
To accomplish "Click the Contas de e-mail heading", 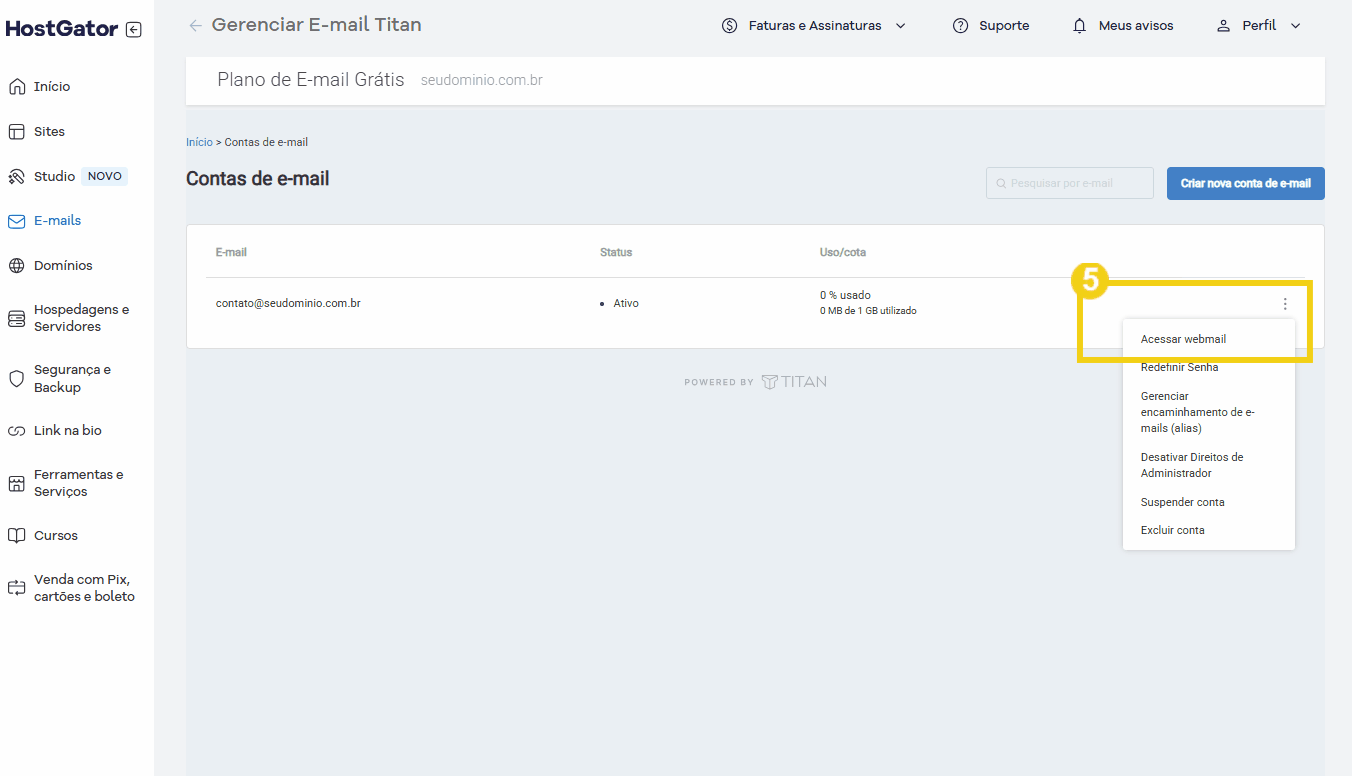I will 258,179.
